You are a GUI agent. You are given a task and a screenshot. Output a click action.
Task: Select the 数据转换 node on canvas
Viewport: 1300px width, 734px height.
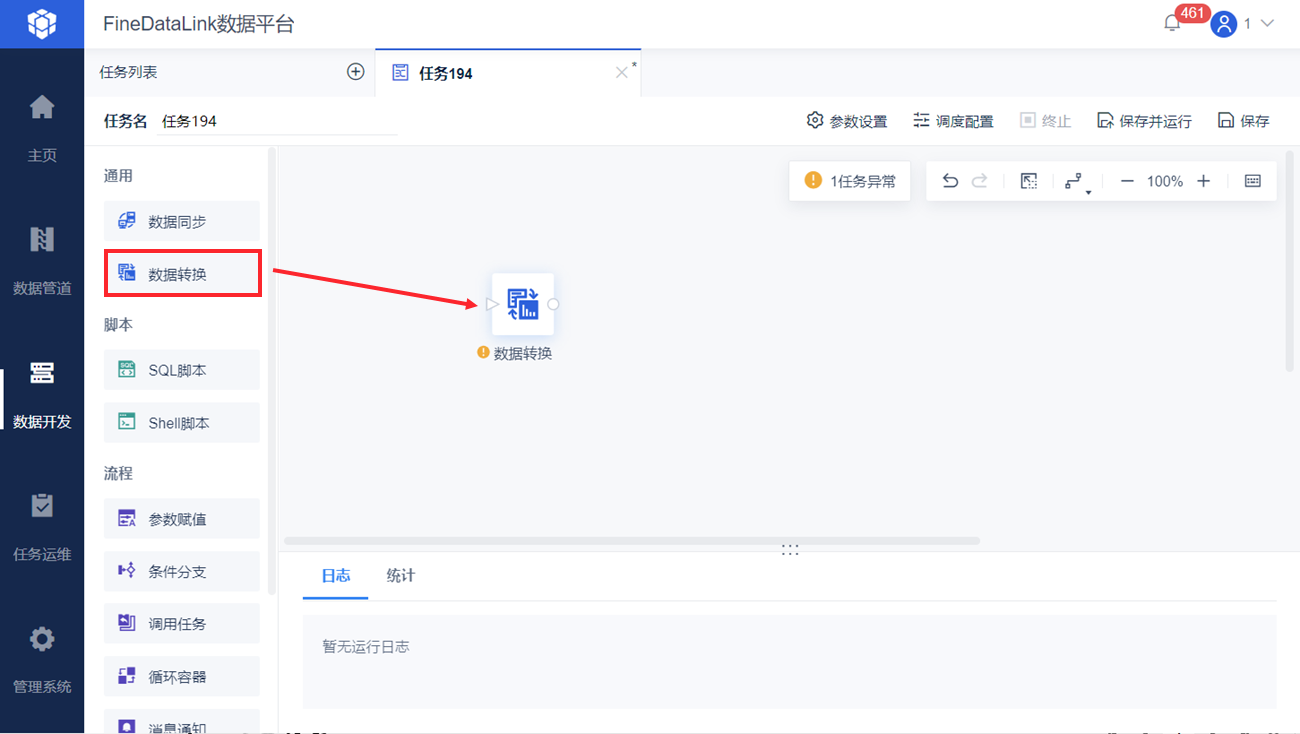click(523, 304)
